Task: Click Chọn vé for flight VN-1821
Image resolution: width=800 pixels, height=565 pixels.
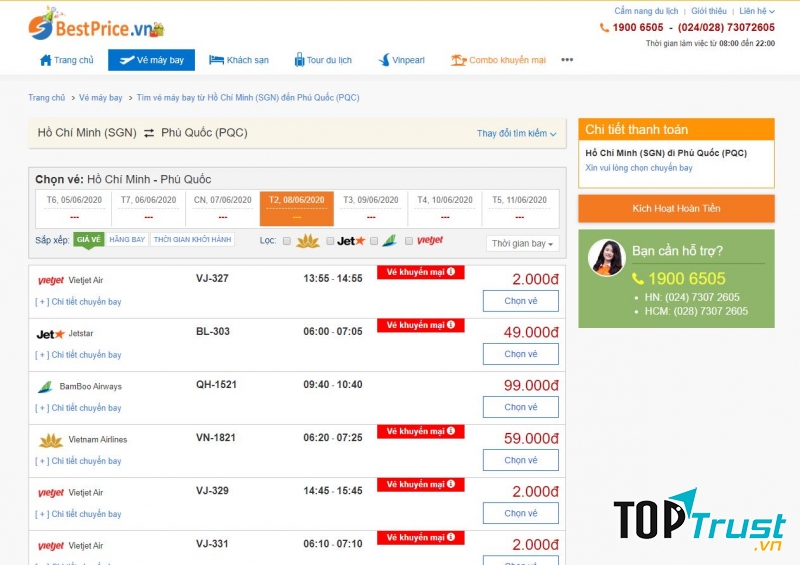Action: 521,460
